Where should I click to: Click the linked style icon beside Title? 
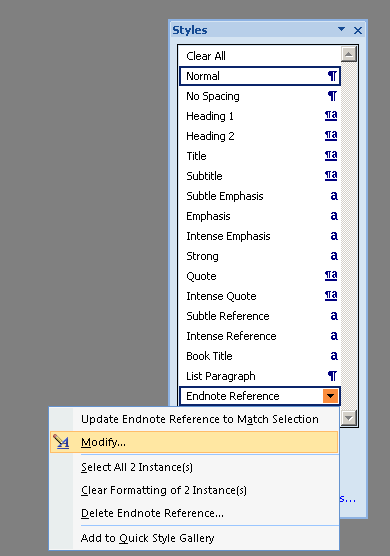point(331,155)
